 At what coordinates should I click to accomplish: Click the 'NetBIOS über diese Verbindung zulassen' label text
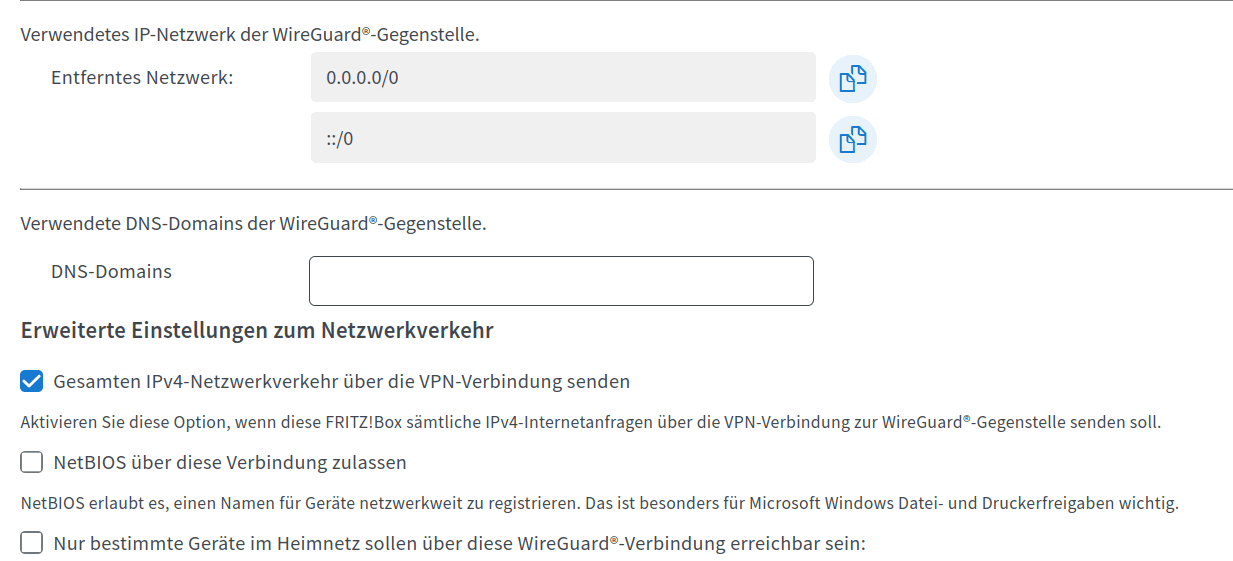click(x=230, y=462)
